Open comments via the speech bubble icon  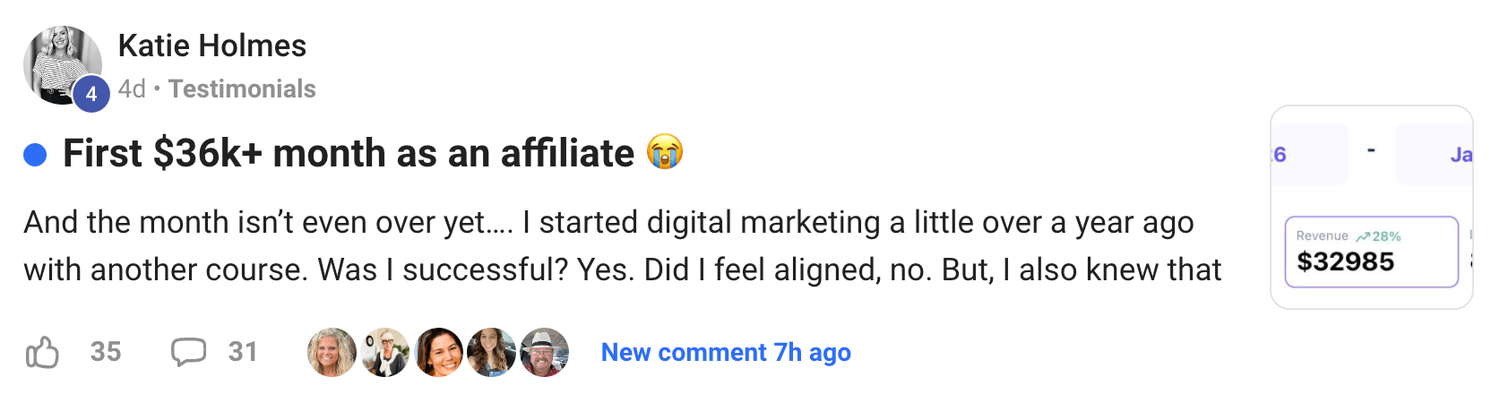[188, 352]
